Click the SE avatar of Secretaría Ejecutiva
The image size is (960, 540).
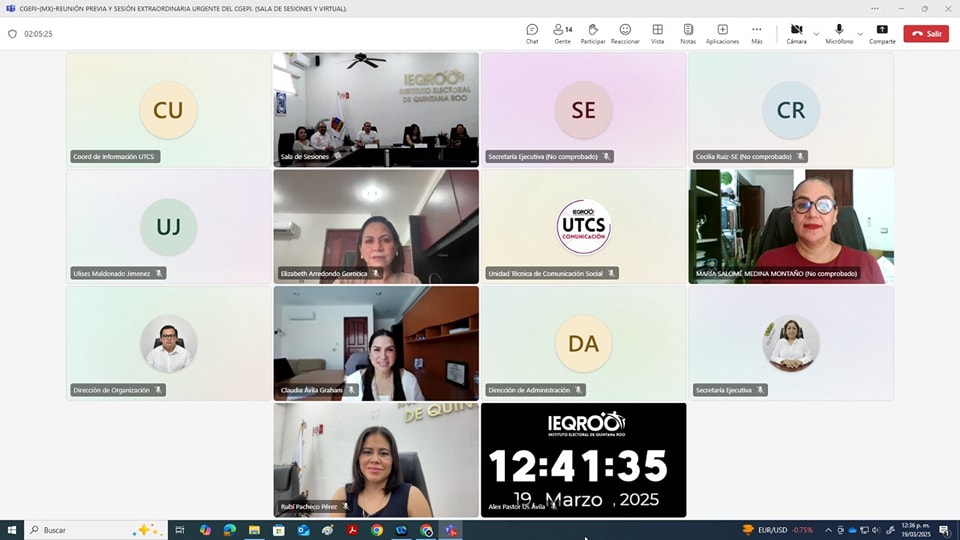click(x=583, y=110)
